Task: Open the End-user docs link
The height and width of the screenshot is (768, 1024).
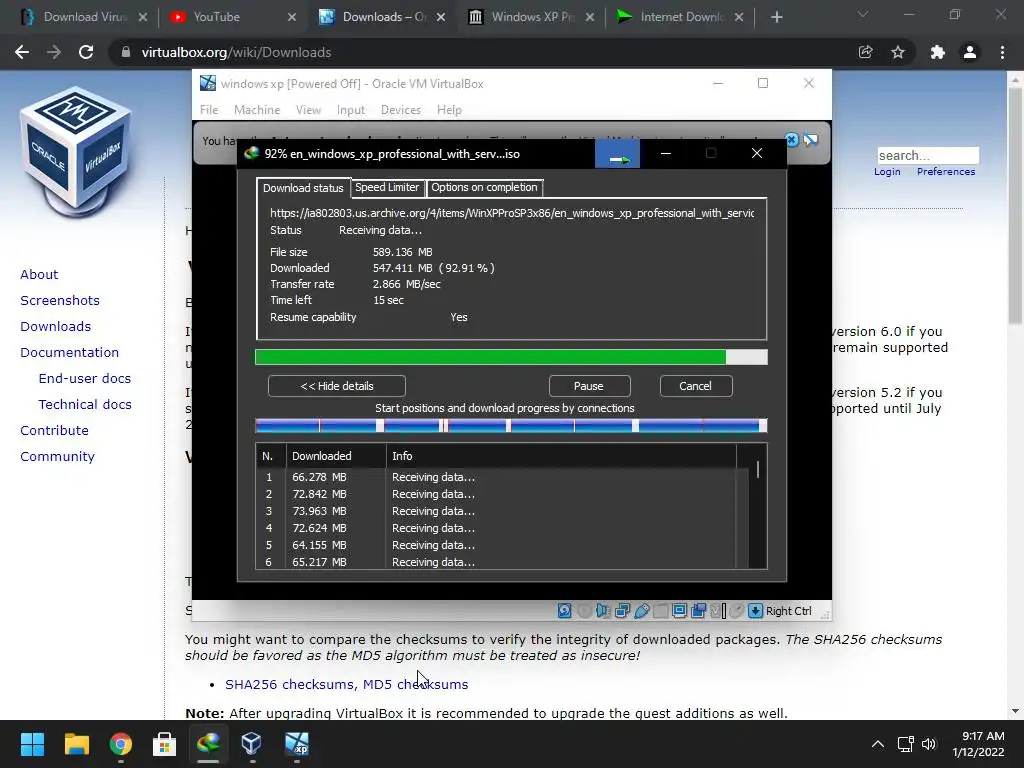Action: pyautogui.click(x=85, y=378)
